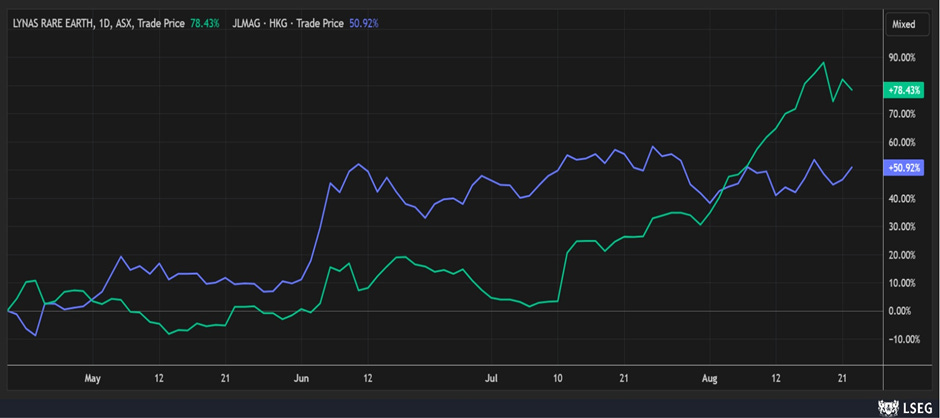Click the May date label
Viewport: 940px width, 418px height.
[x=92, y=378]
